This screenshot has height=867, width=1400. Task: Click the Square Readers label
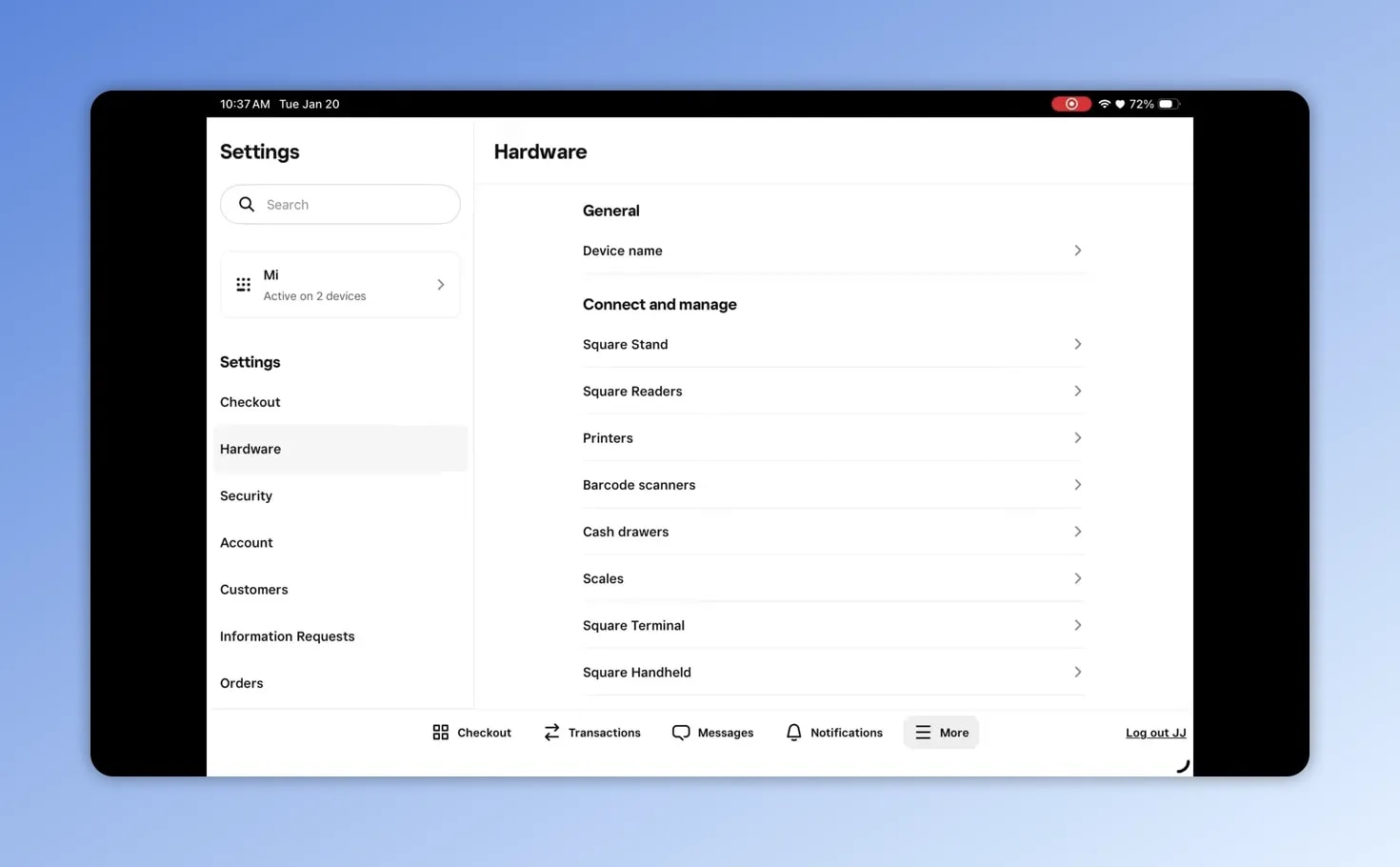632,391
